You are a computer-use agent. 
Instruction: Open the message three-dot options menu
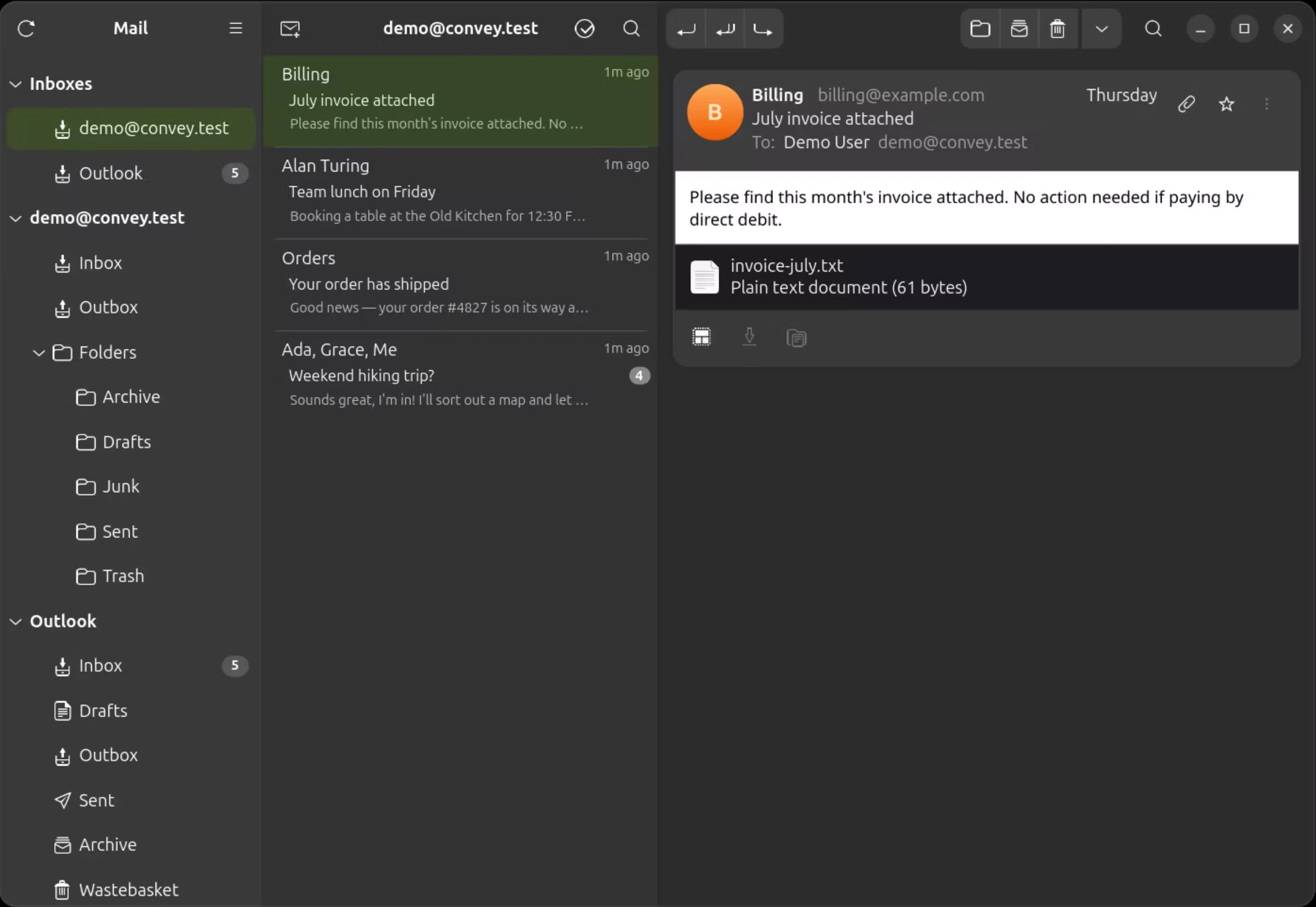(x=1267, y=104)
